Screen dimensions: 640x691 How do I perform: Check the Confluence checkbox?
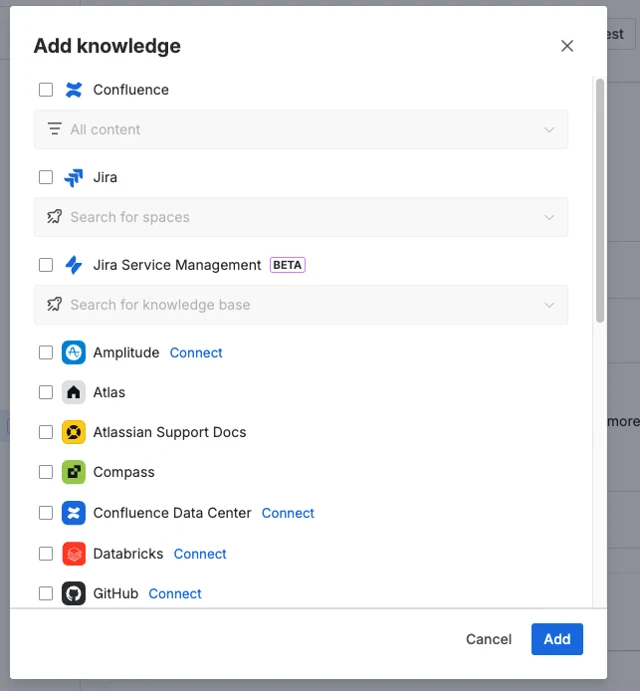tap(46, 90)
